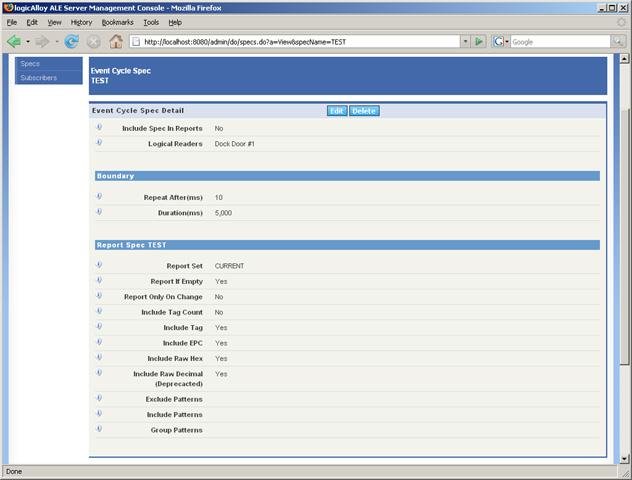Go to the Home page icon

[x=116, y=41]
